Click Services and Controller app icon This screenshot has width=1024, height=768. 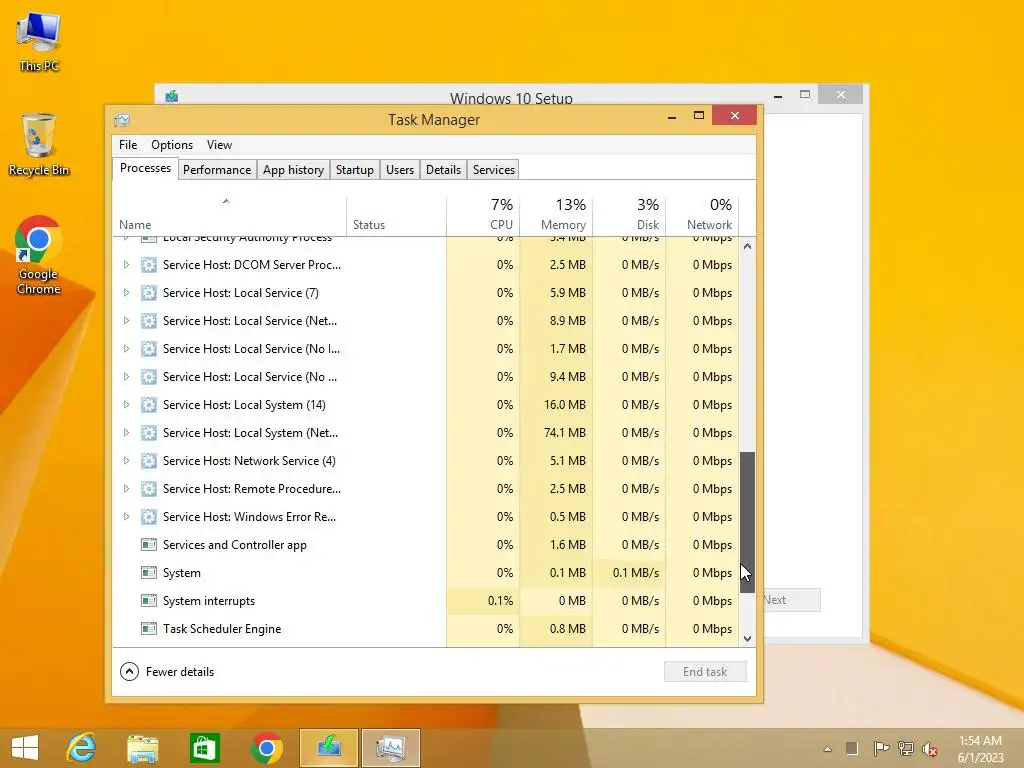149,545
